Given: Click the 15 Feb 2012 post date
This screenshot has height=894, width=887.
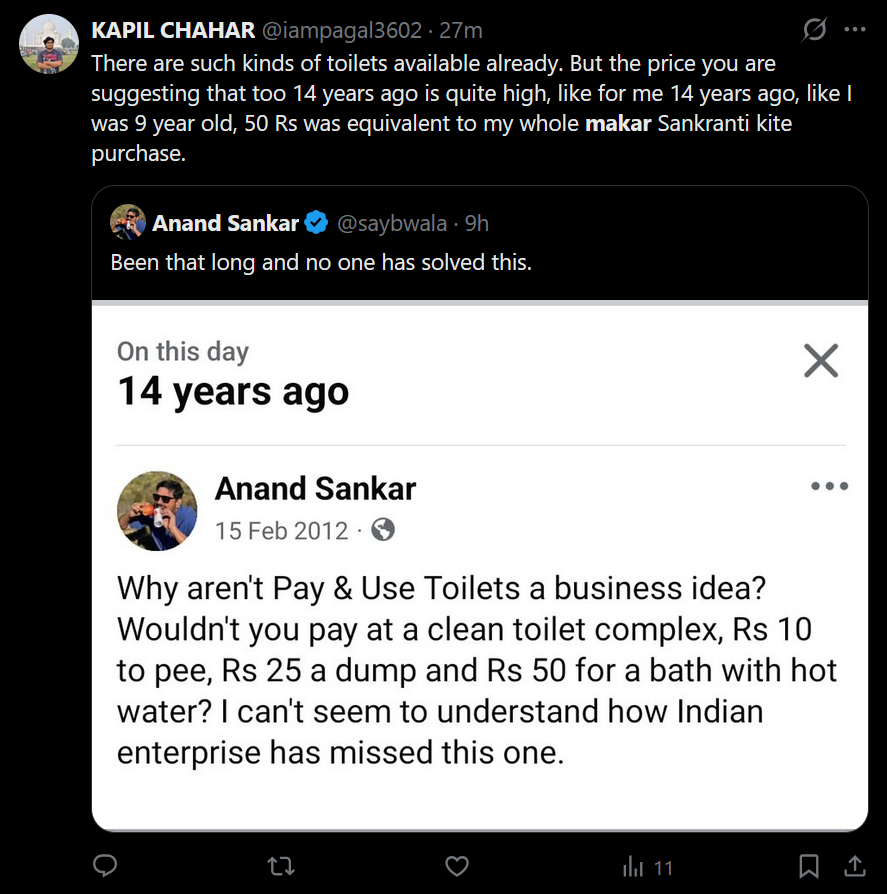Looking at the screenshot, I should point(281,530).
